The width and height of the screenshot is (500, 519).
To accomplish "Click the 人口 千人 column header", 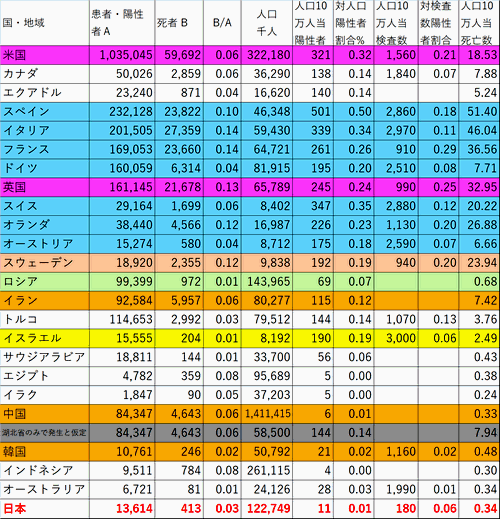I will pos(267,23).
